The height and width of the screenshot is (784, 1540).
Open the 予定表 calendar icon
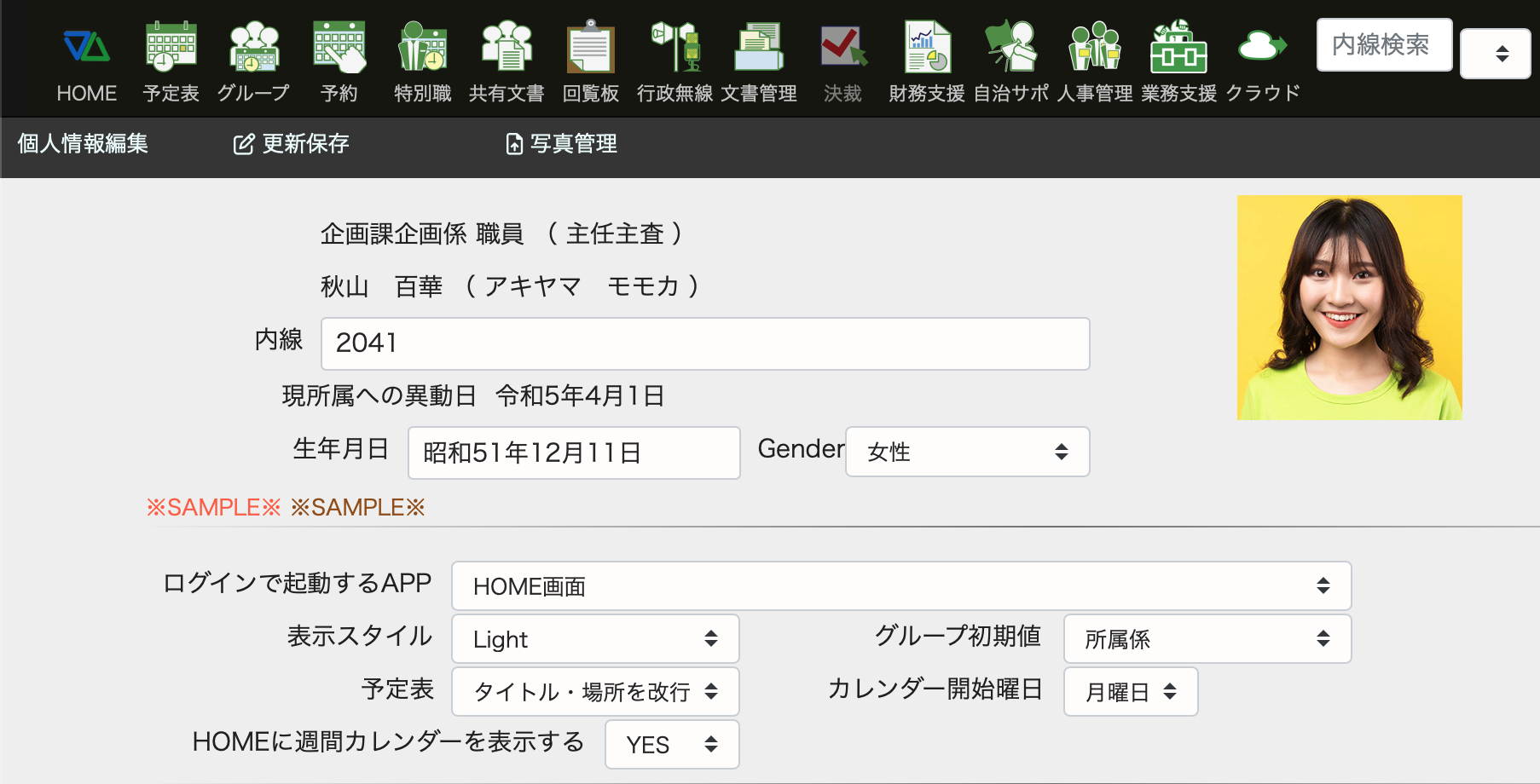pyautogui.click(x=171, y=49)
